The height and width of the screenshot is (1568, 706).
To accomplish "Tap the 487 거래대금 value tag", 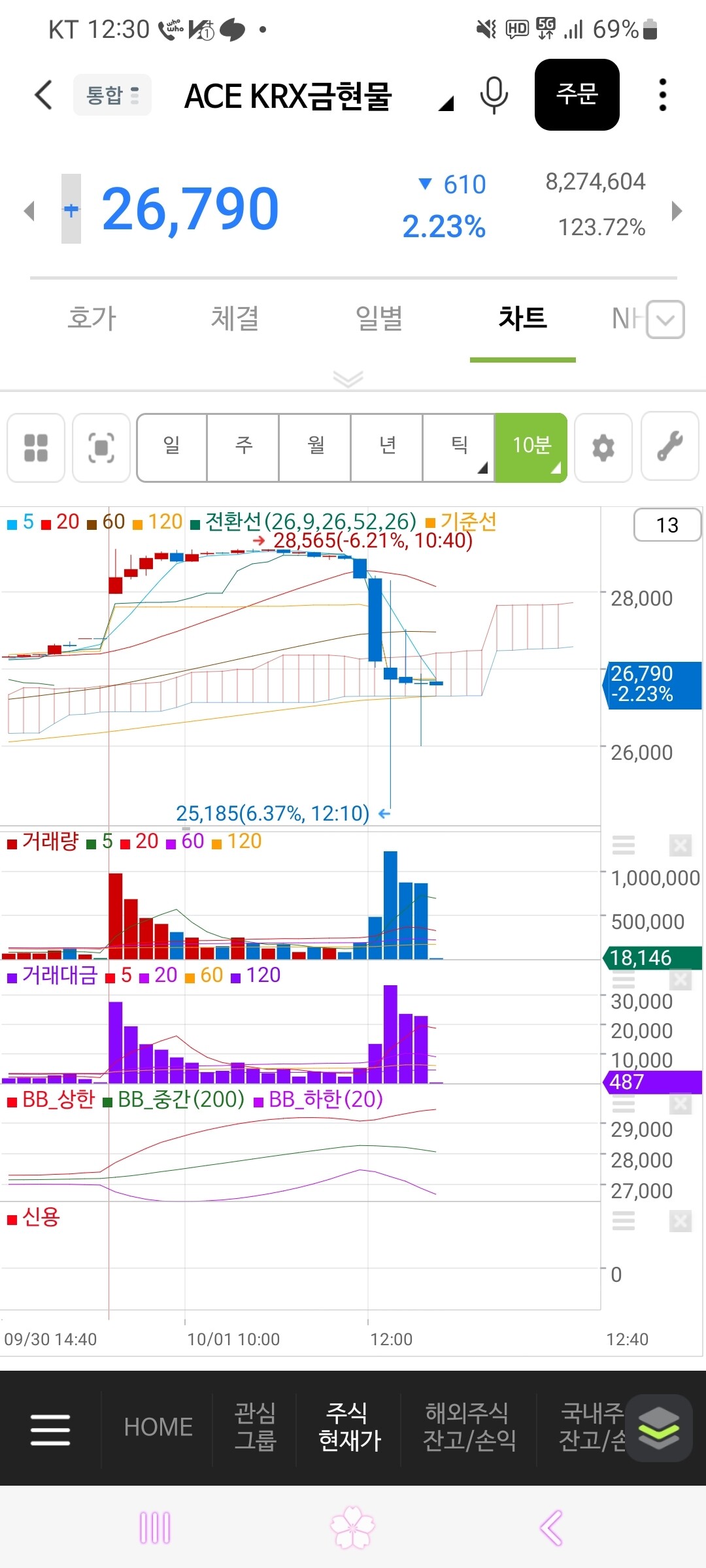I will pyautogui.click(x=652, y=1082).
